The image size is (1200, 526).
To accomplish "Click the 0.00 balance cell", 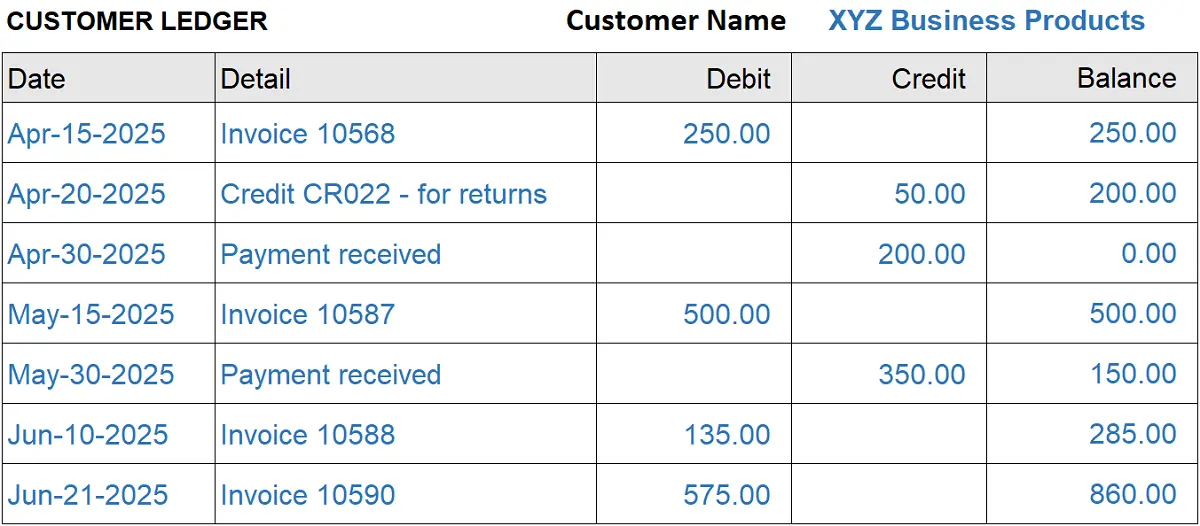I will coord(1149,254).
